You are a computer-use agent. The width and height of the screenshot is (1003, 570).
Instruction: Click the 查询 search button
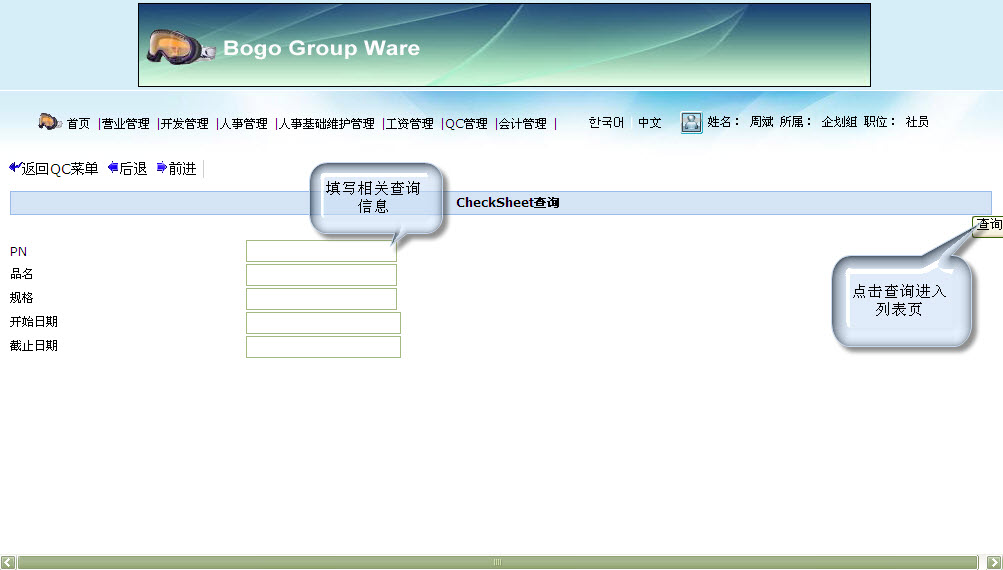pyautogui.click(x=988, y=225)
